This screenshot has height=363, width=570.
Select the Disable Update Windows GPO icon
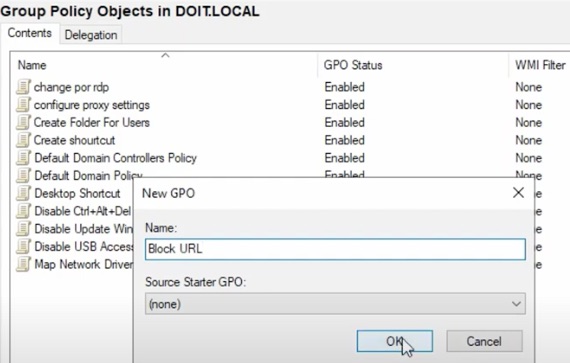[x=23, y=229]
